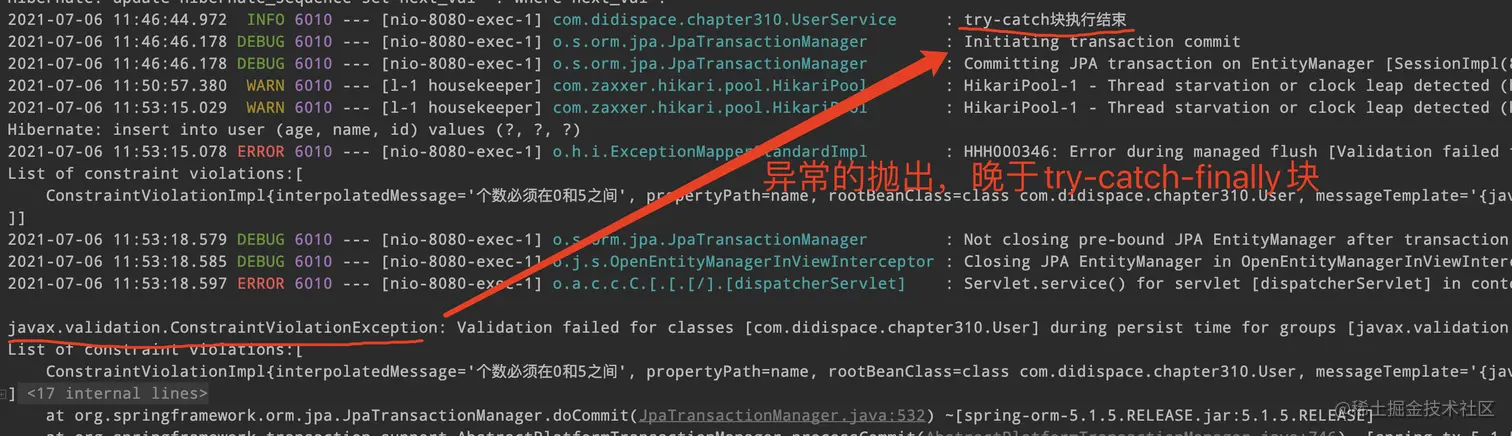Click the javax.validation.ConstraintViolationException class name
Image resolution: width=1512 pixels, height=436 pixels.
point(222,328)
